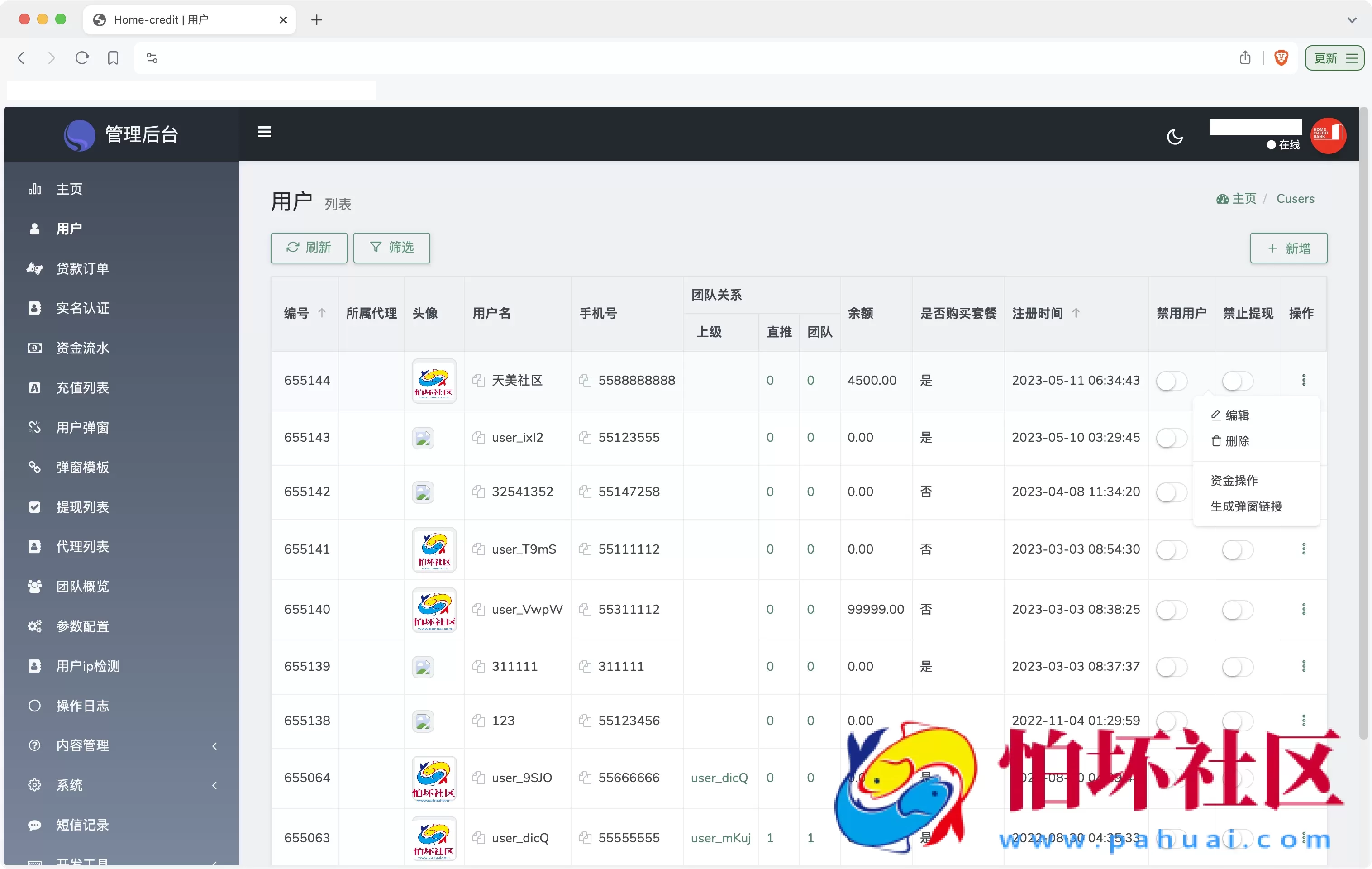Copy phone number 5588888888 using copy icon
This screenshot has height=869, width=1372.
586,380
